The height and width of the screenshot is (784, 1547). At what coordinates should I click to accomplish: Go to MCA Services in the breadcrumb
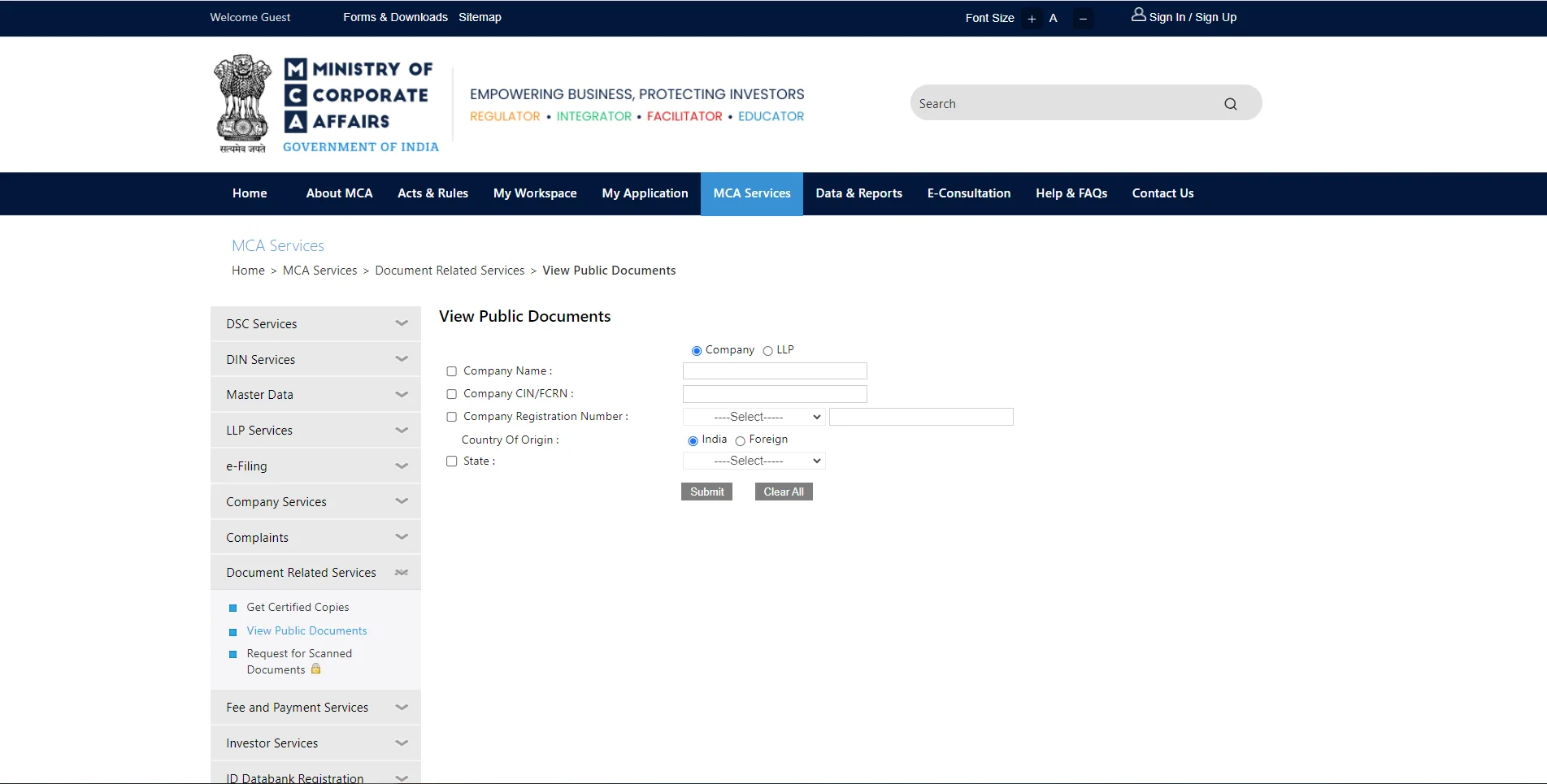click(x=319, y=271)
